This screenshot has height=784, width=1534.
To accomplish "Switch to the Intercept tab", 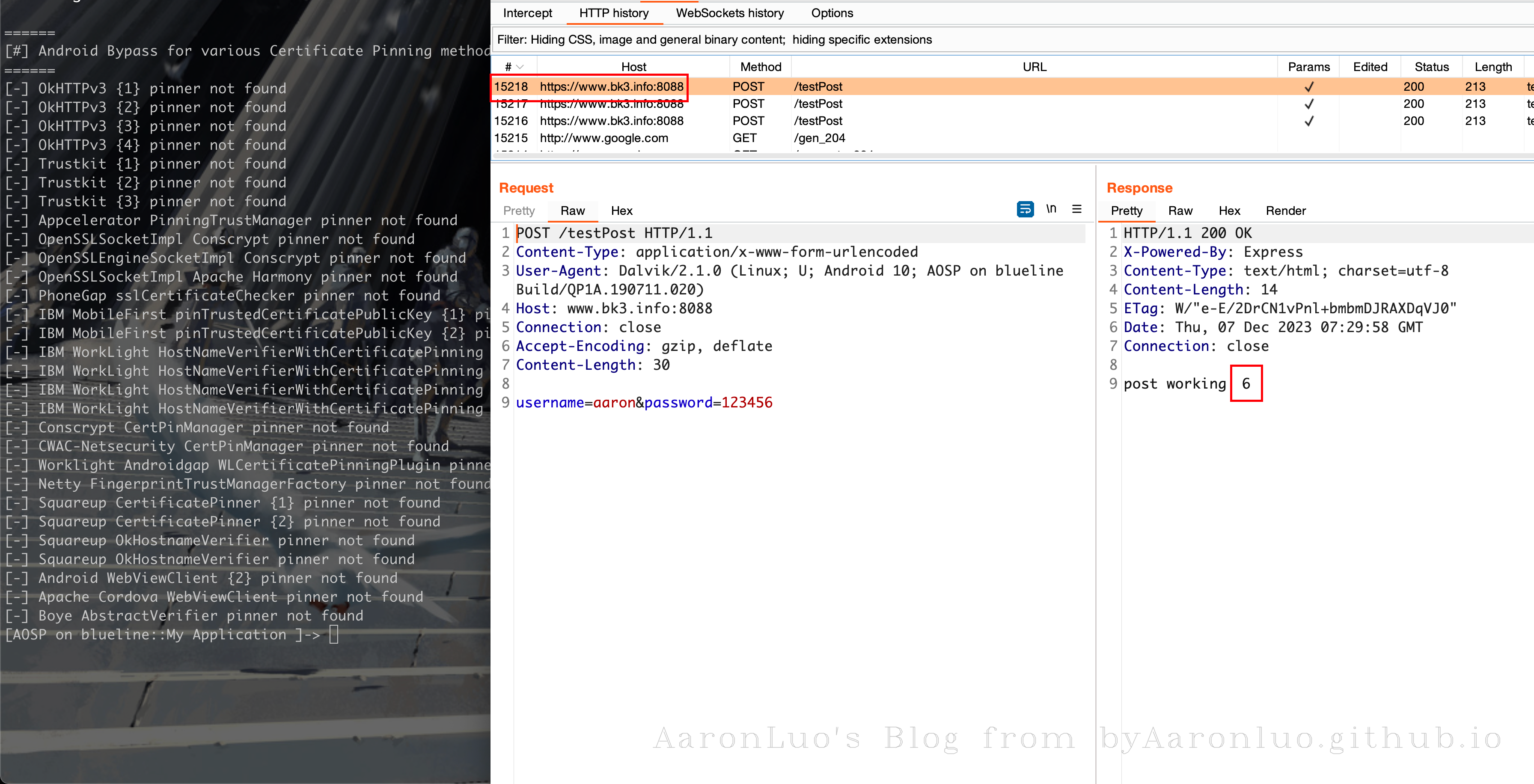I will pos(527,13).
